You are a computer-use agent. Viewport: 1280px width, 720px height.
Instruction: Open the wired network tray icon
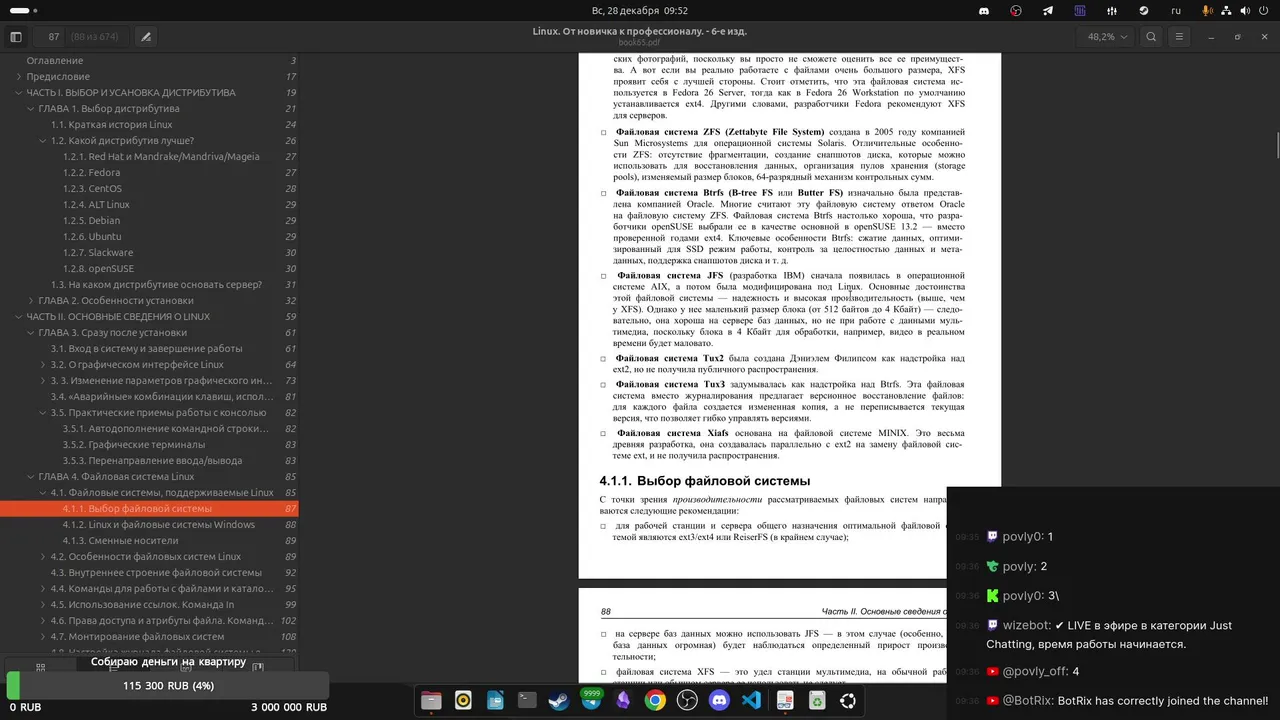coord(1226,11)
